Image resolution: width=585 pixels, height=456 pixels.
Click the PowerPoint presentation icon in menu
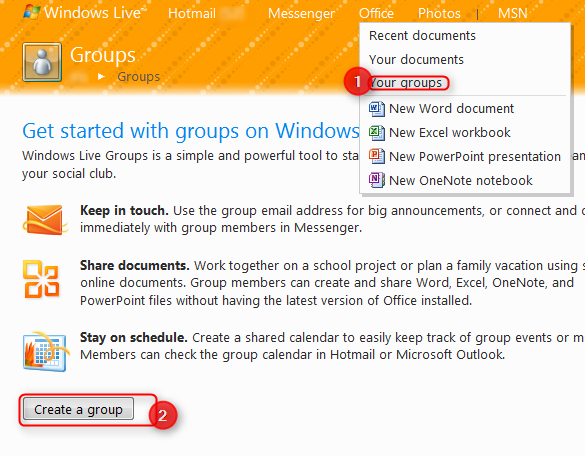click(376, 156)
